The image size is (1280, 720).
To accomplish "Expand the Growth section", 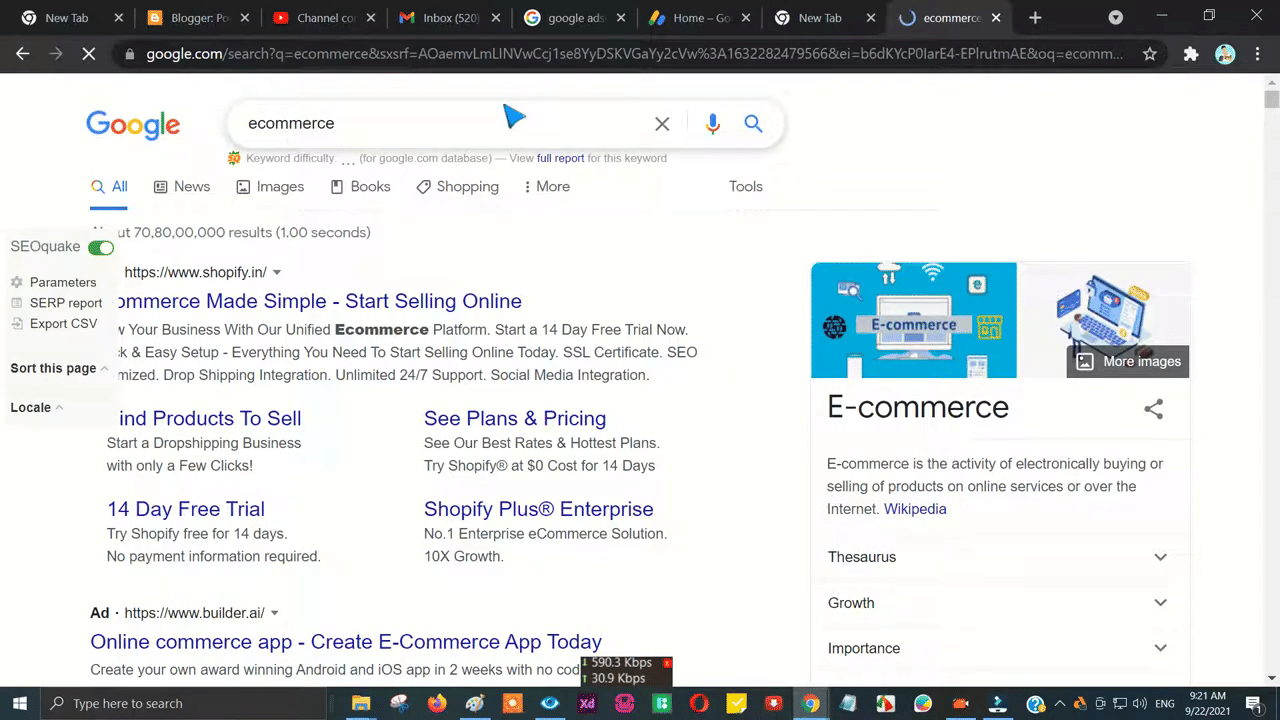I will [x=1160, y=603].
